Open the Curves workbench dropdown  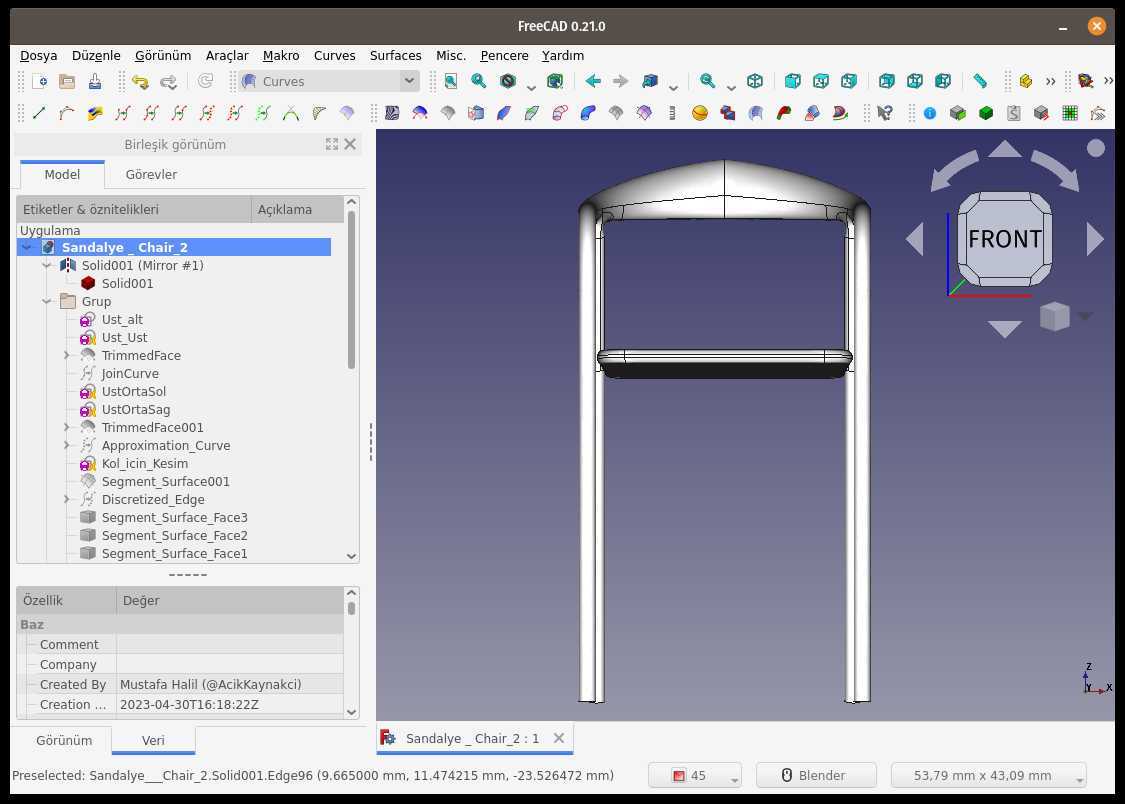click(x=330, y=81)
